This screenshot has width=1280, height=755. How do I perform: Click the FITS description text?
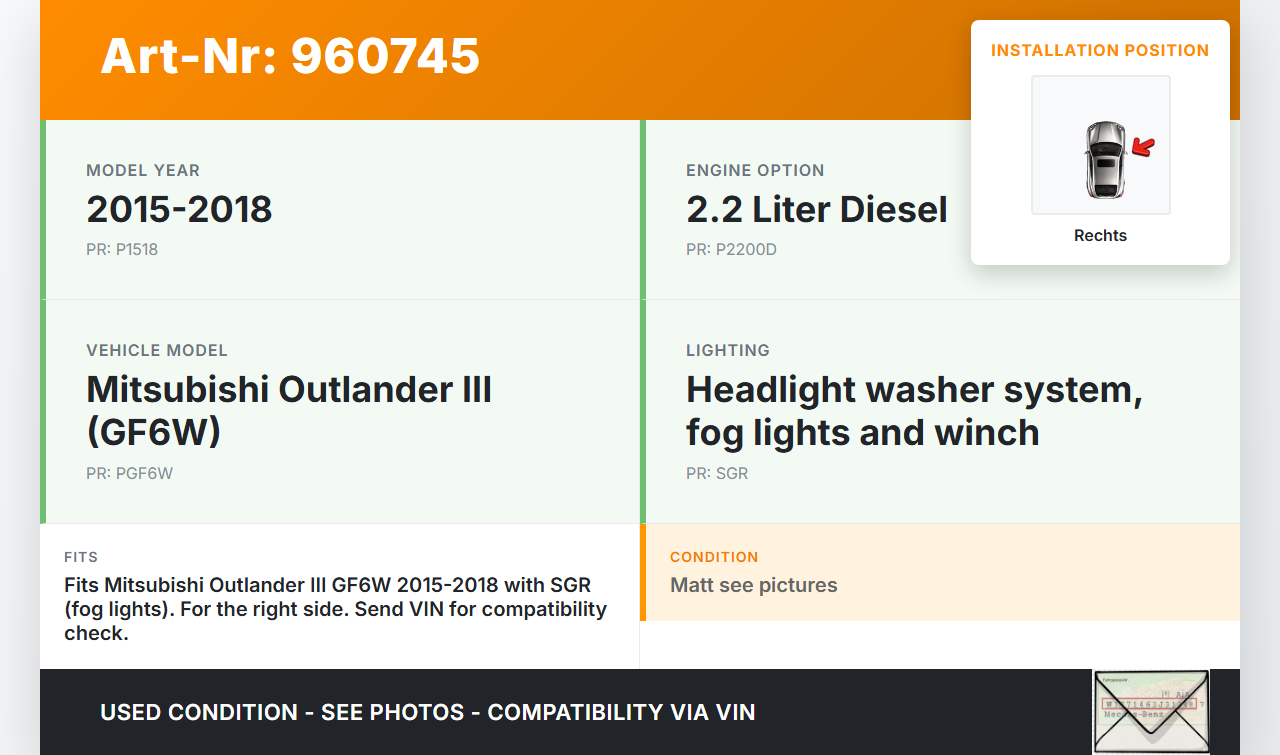336,609
